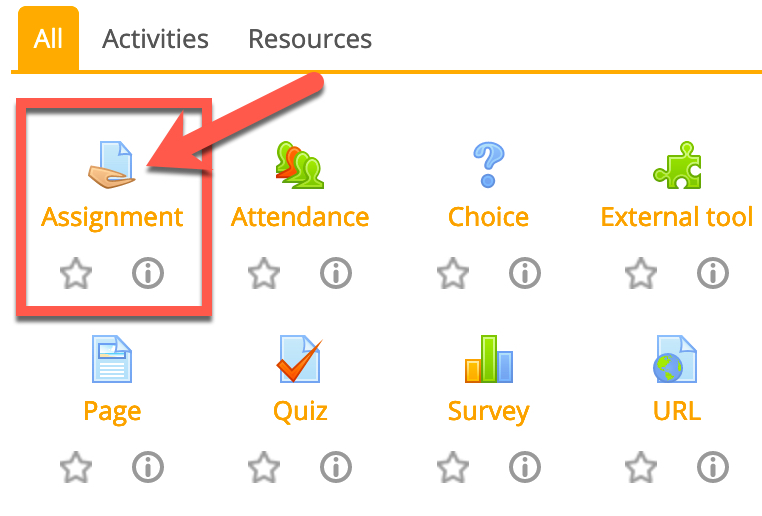Select the All tab

(48, 39)
